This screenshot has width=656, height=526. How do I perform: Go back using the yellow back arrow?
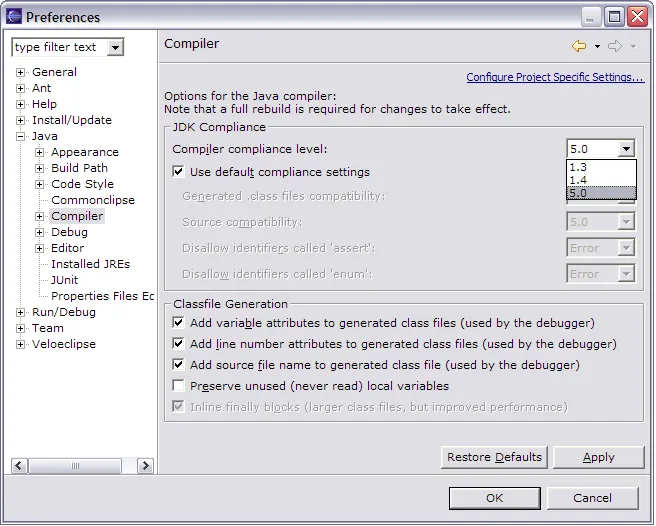pyautogui.click(x=579, y=46)
